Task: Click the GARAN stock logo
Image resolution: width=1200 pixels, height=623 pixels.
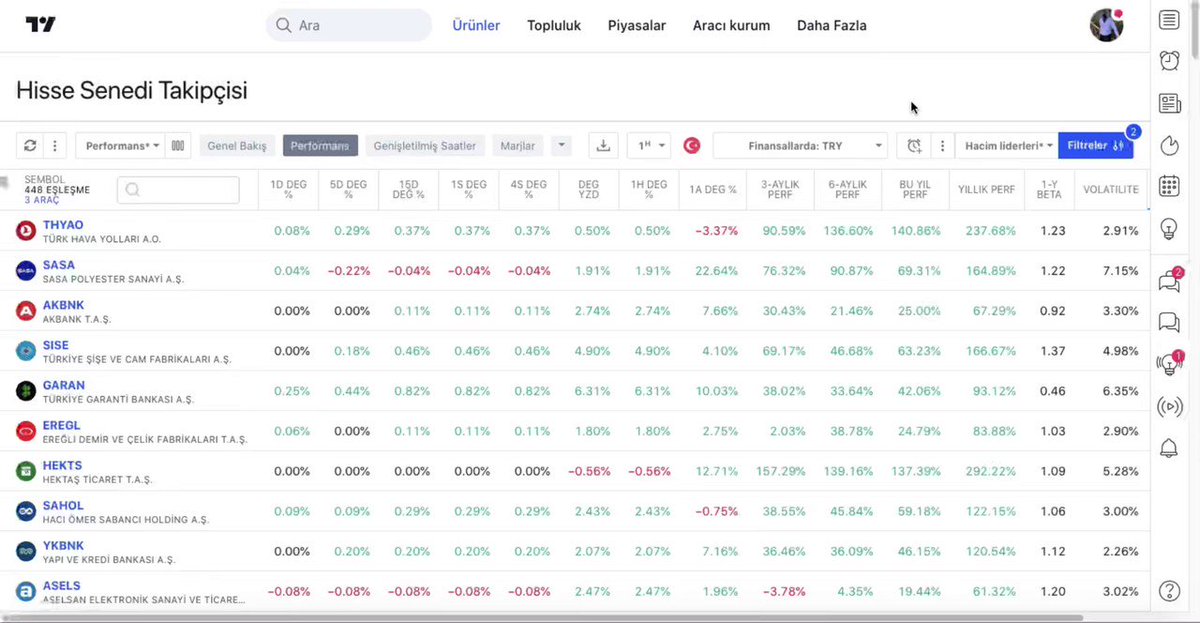Action: point(26,391)
